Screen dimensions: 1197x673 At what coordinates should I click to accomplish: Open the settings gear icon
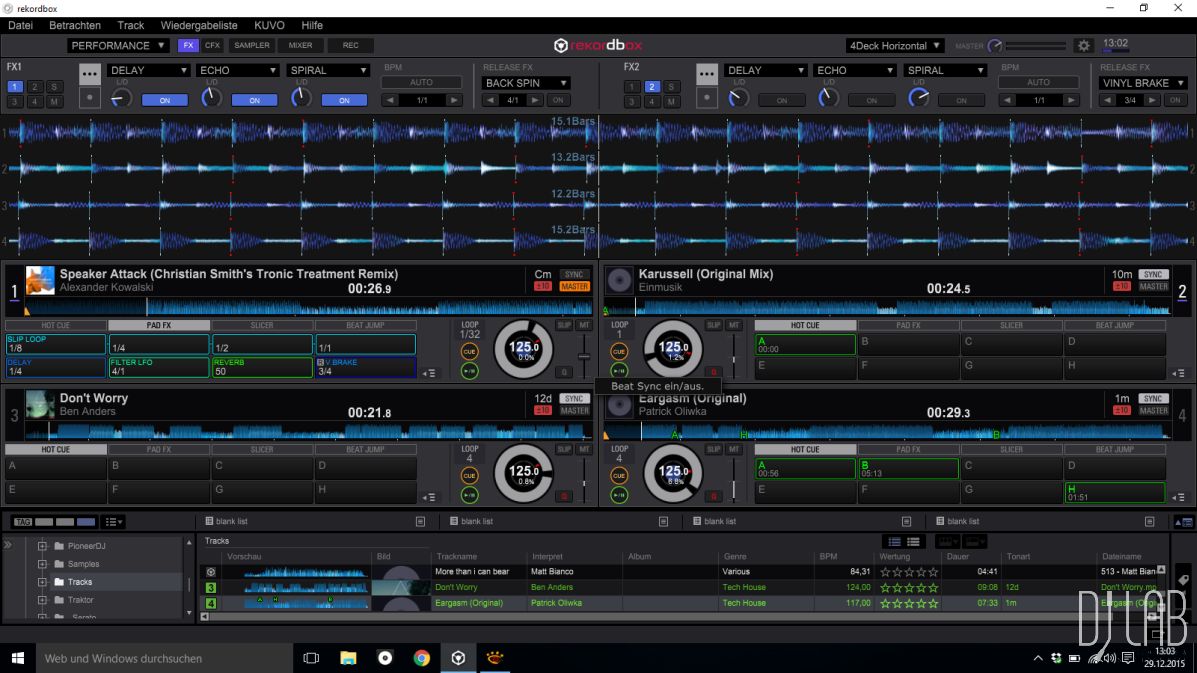[x=1083, y=46]
